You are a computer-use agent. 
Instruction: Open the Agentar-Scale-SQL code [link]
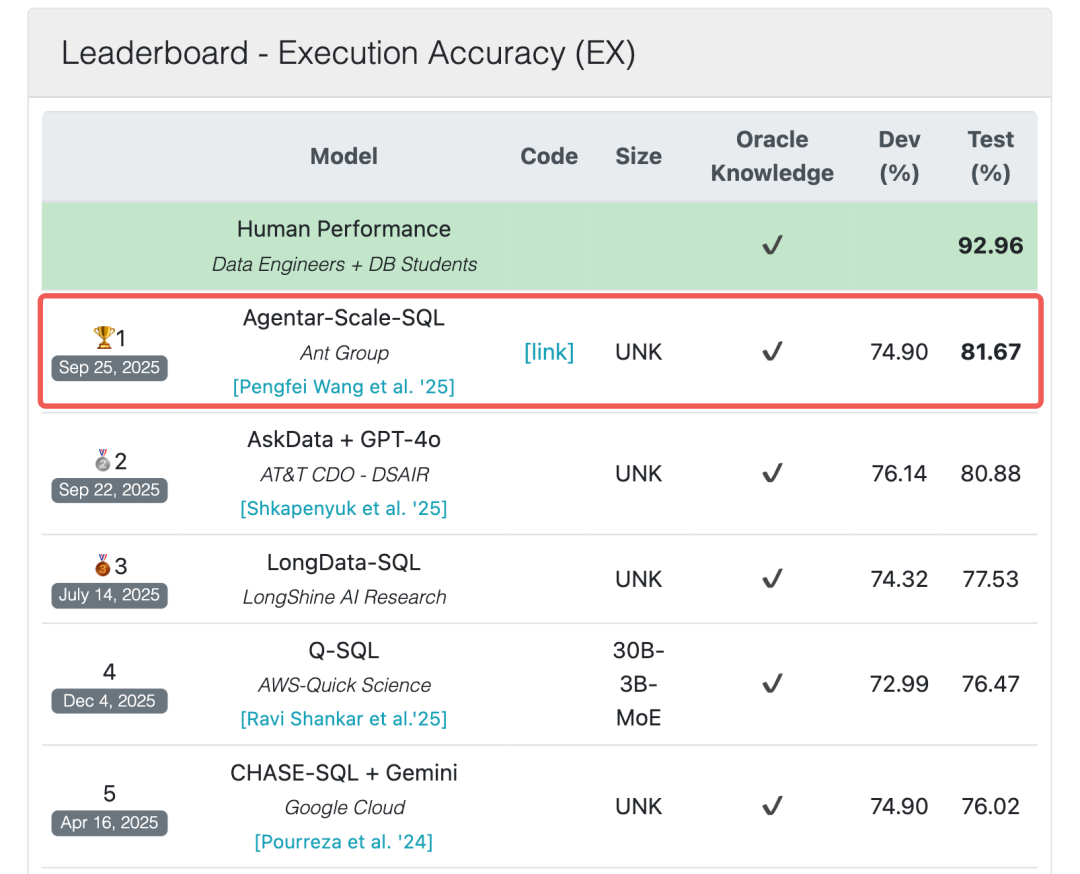tap(549, 352)
